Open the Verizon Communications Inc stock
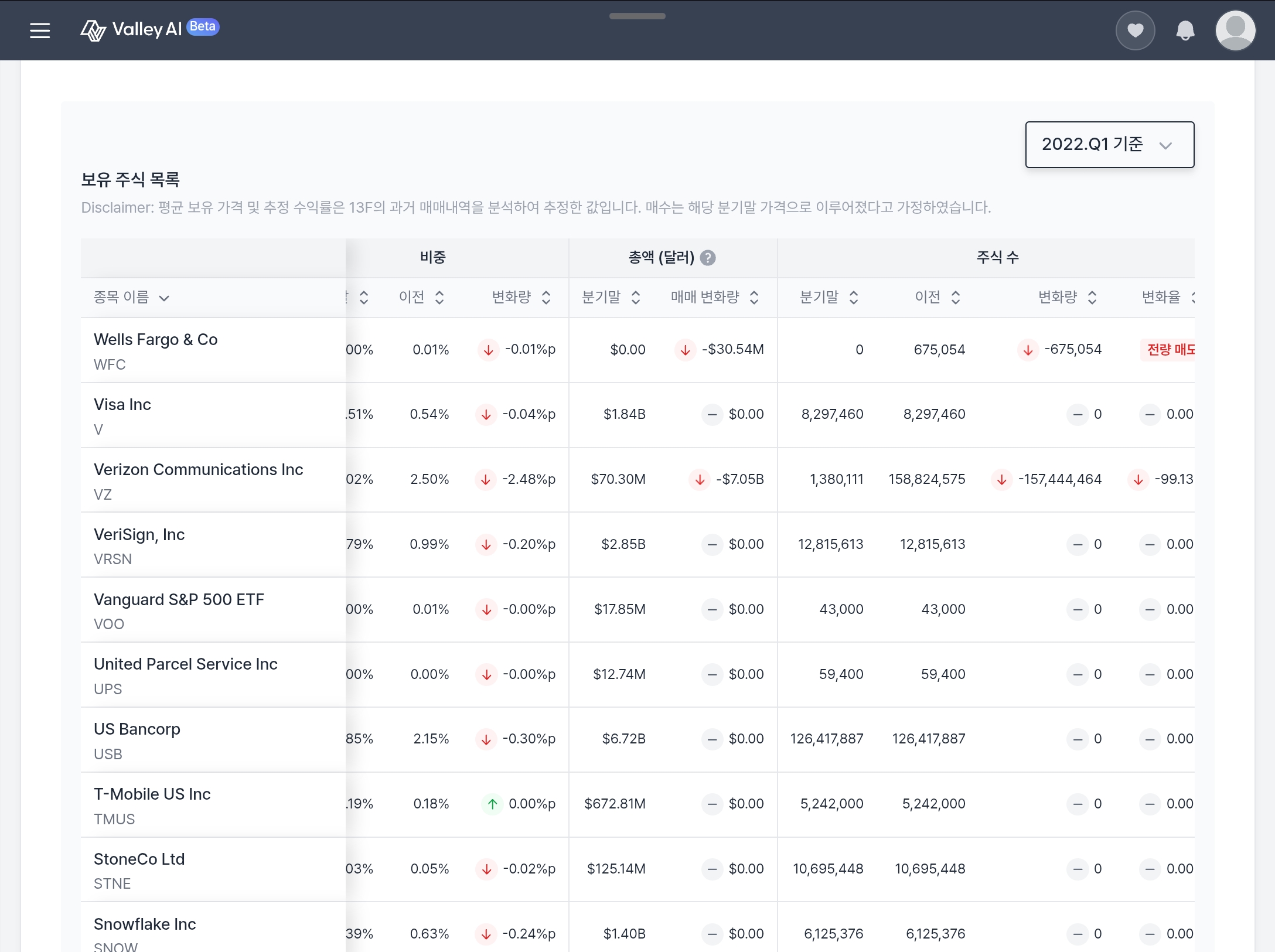This screenshot has width=1275, height=952. click(x=198, y=470)
